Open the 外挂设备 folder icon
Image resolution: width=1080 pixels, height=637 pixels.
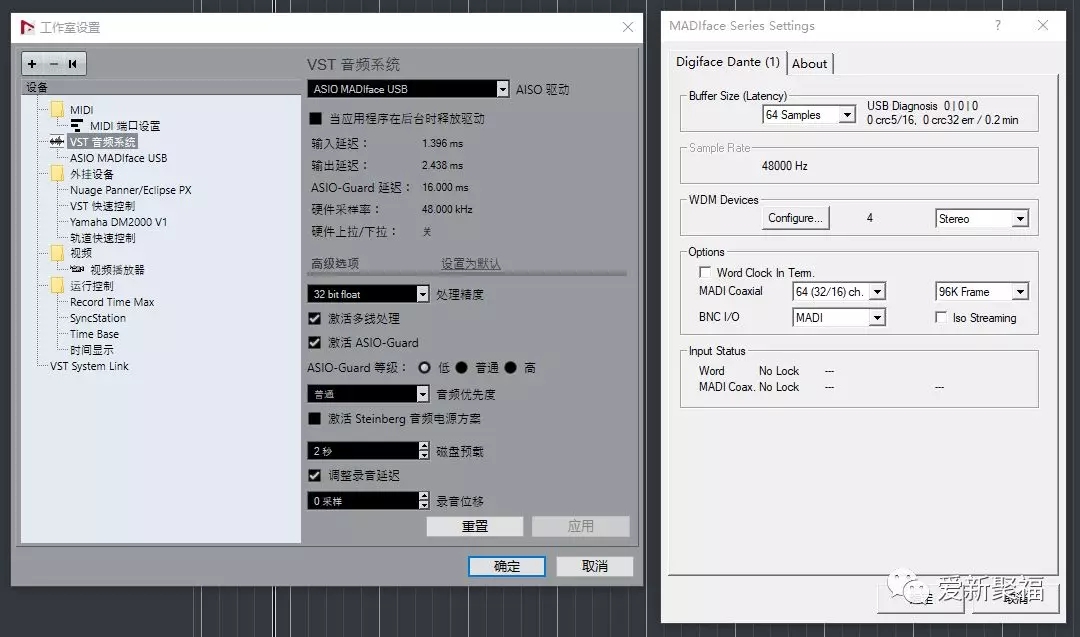tap(57, 174)
